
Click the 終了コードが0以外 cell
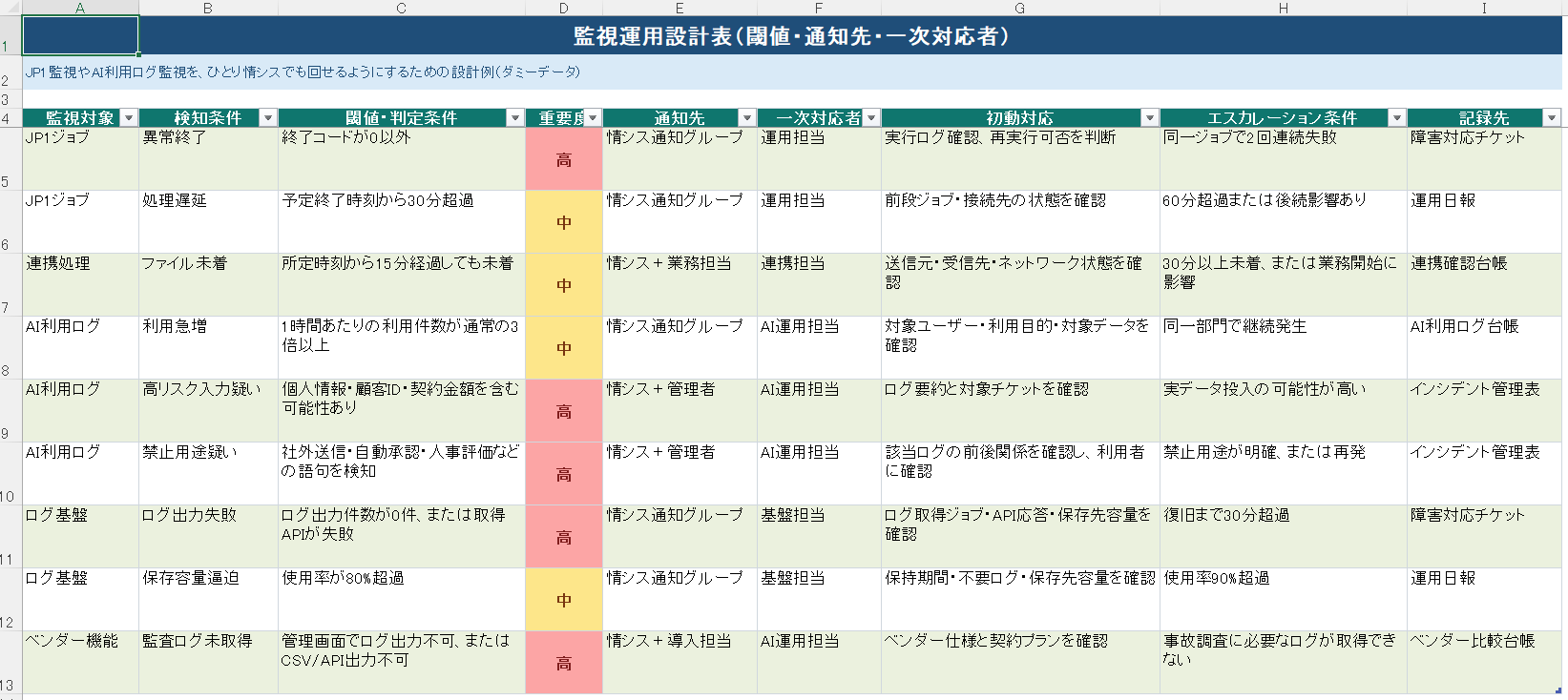(401, 159)
